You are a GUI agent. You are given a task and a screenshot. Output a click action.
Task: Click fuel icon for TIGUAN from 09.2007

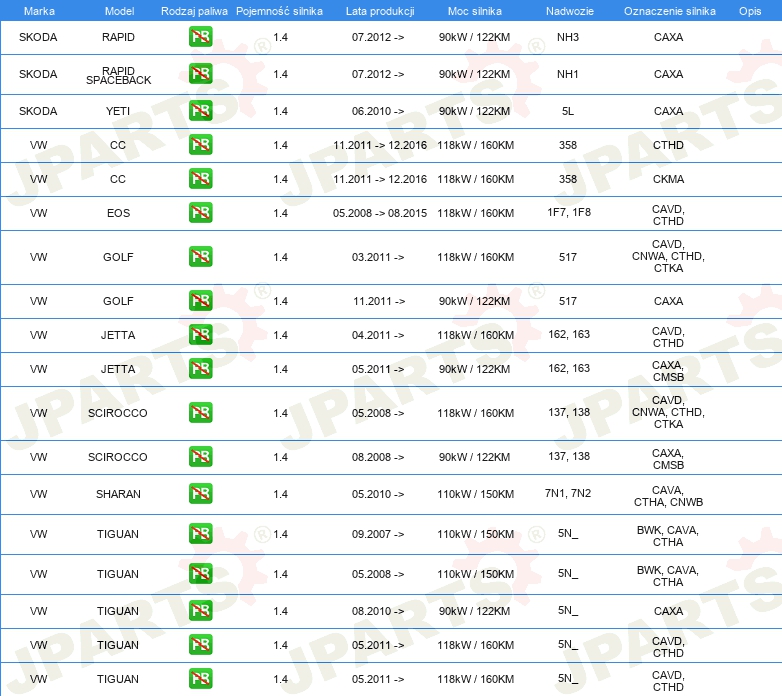coord(200,535)
